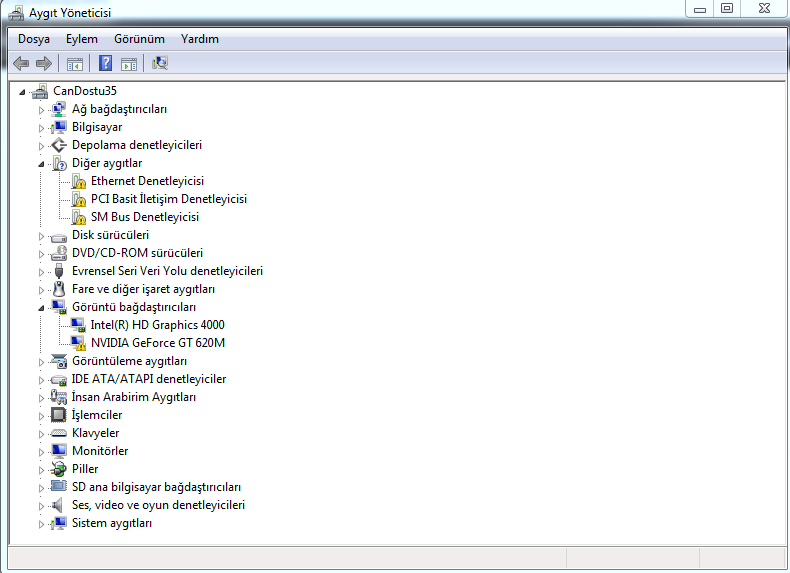
Task: Click the mouse icon for Fare ve diğer işaret aygıtları
Action: (x=58, y=289)
